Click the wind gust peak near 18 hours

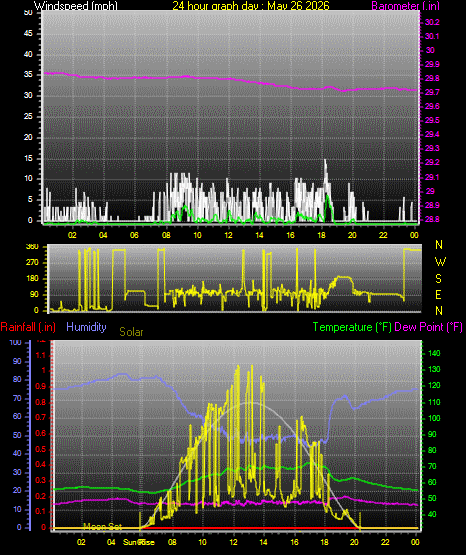(325, 161)
